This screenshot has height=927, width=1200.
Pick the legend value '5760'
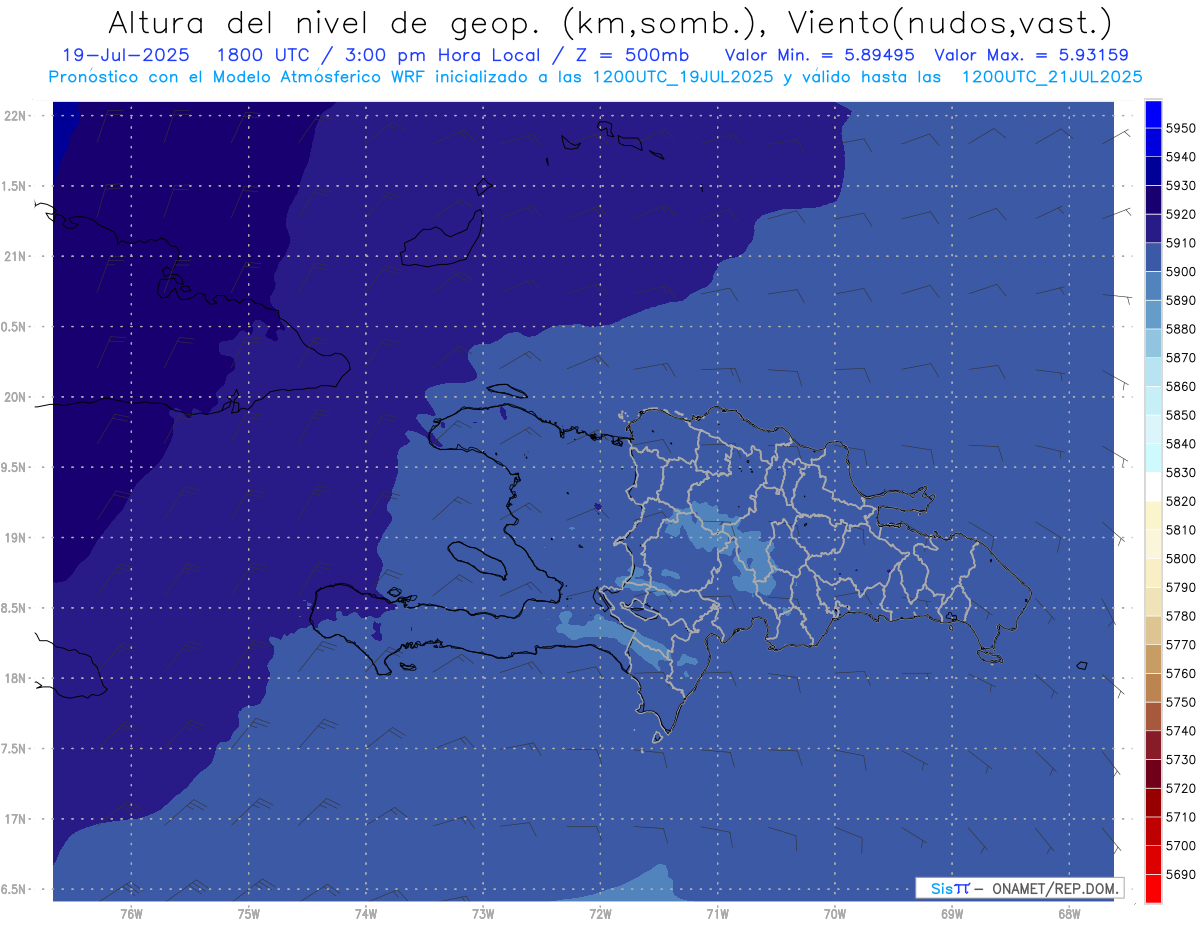[1180, 673]
